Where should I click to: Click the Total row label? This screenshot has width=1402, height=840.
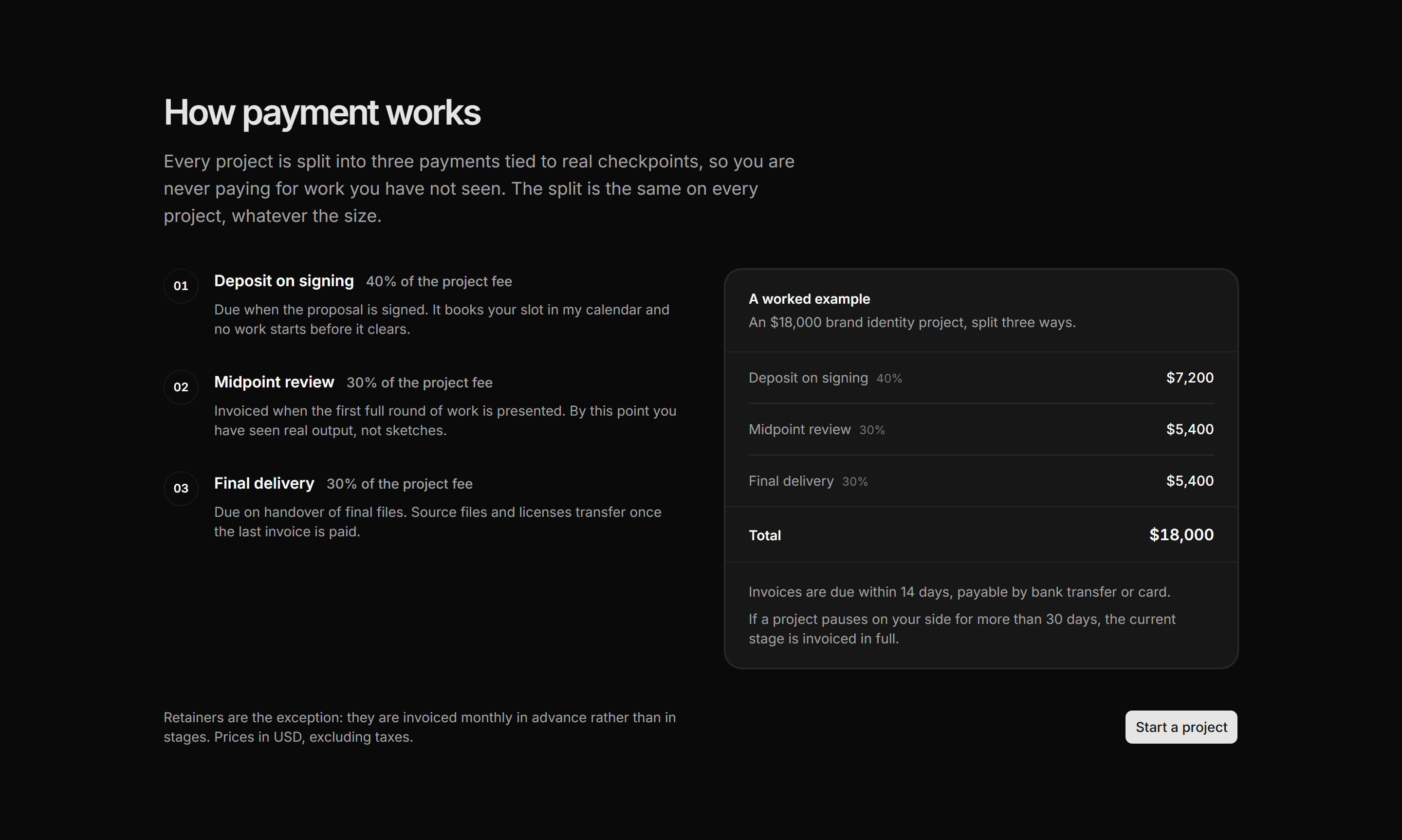point(765,535)
